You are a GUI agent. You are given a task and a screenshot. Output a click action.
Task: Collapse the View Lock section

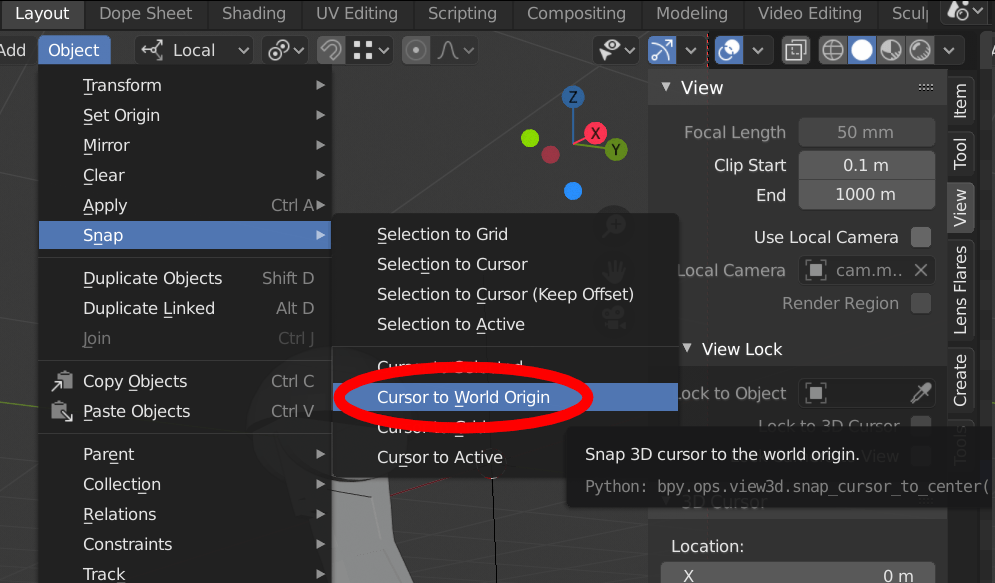click(x=687, y=348)
